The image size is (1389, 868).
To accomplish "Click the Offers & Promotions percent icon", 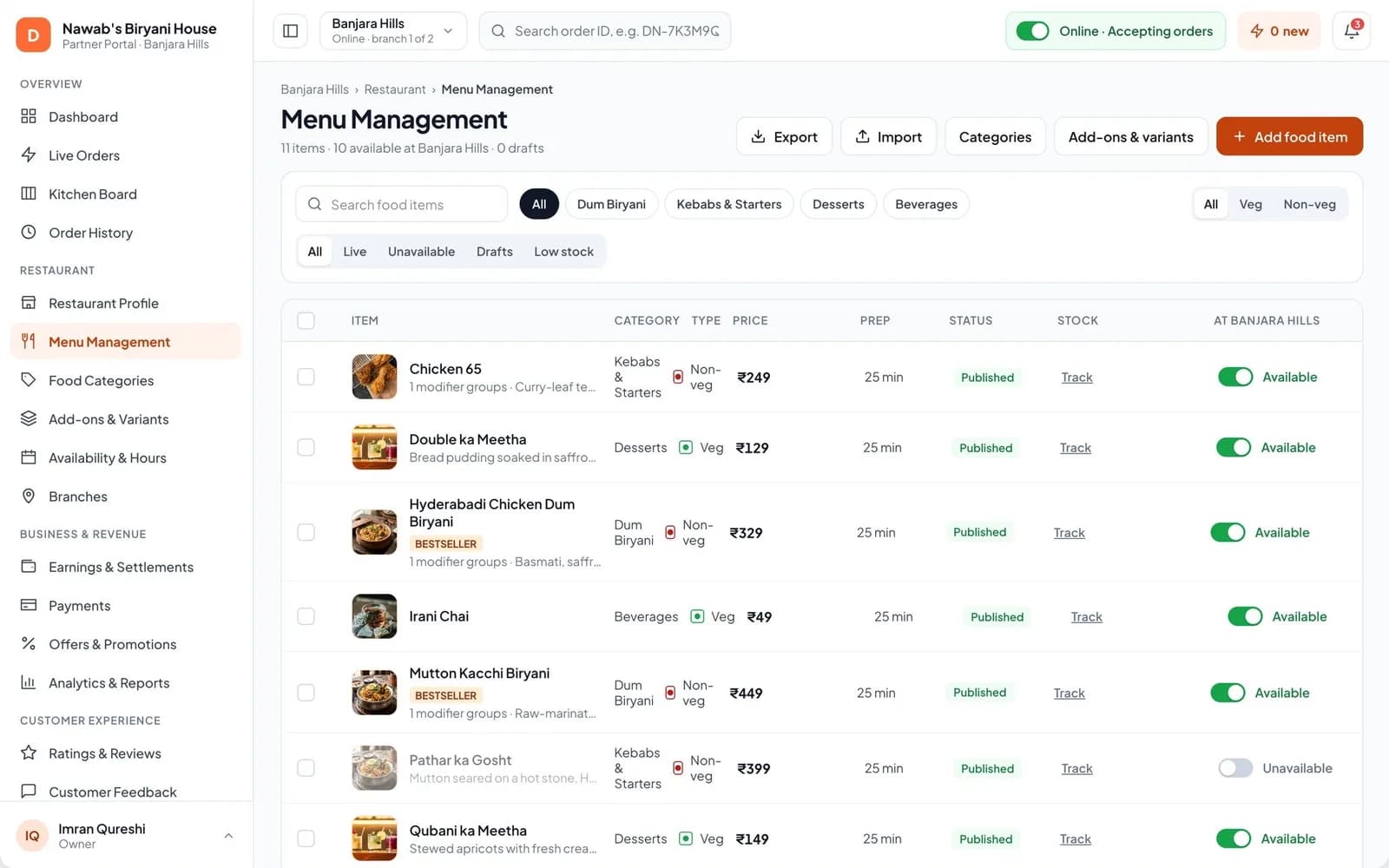I will [29, 643].
